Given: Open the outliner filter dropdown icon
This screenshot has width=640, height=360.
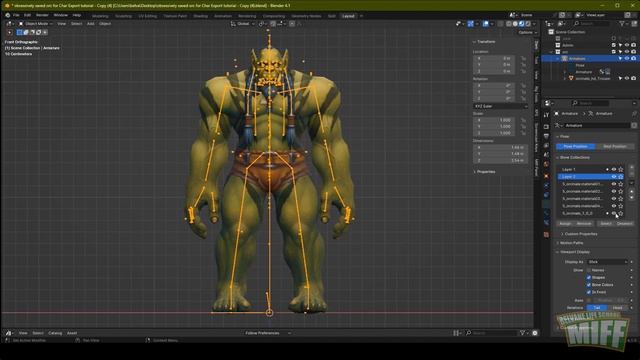Looking at the screenshot, I should (x=624, y=24).
